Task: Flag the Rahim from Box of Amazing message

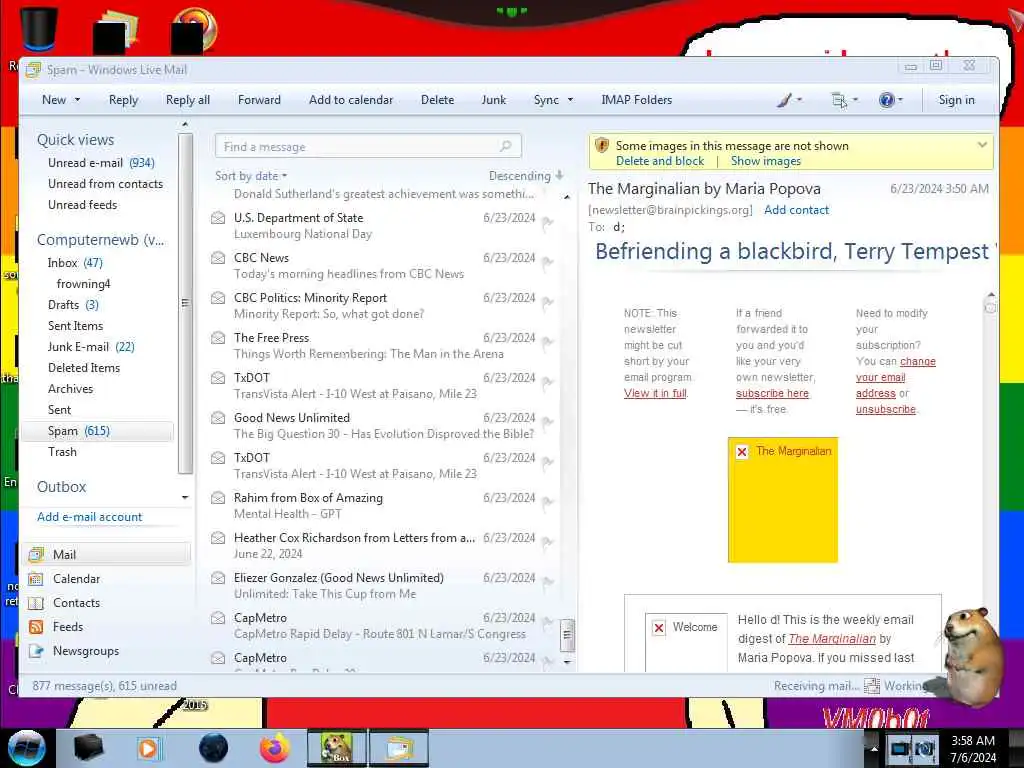Action: click(548, 503)
